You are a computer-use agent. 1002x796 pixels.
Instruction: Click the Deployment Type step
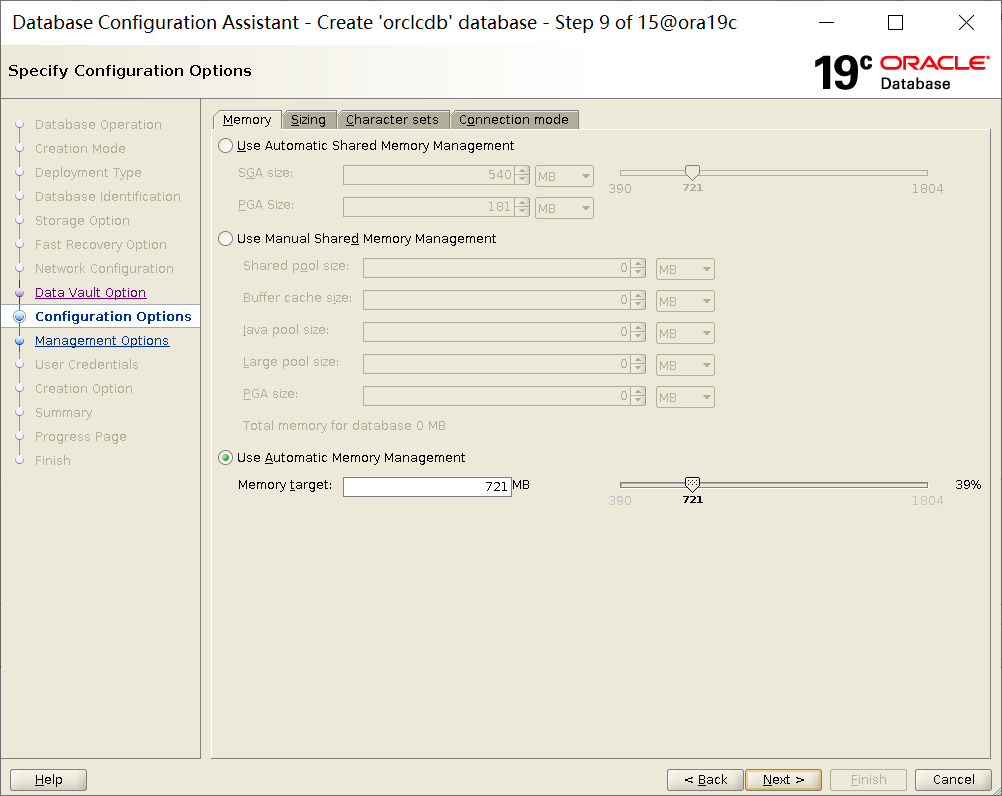pyautogui.click(x=88, y=172)
